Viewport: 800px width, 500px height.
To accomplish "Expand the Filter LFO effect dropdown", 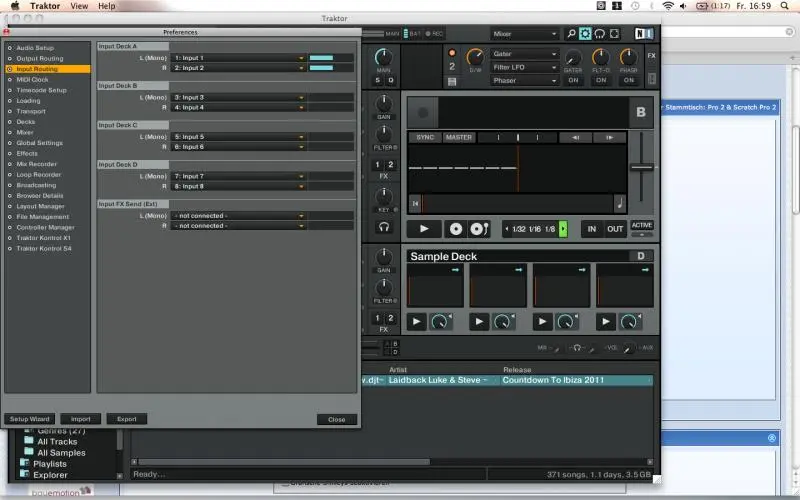I will point(524,67).
